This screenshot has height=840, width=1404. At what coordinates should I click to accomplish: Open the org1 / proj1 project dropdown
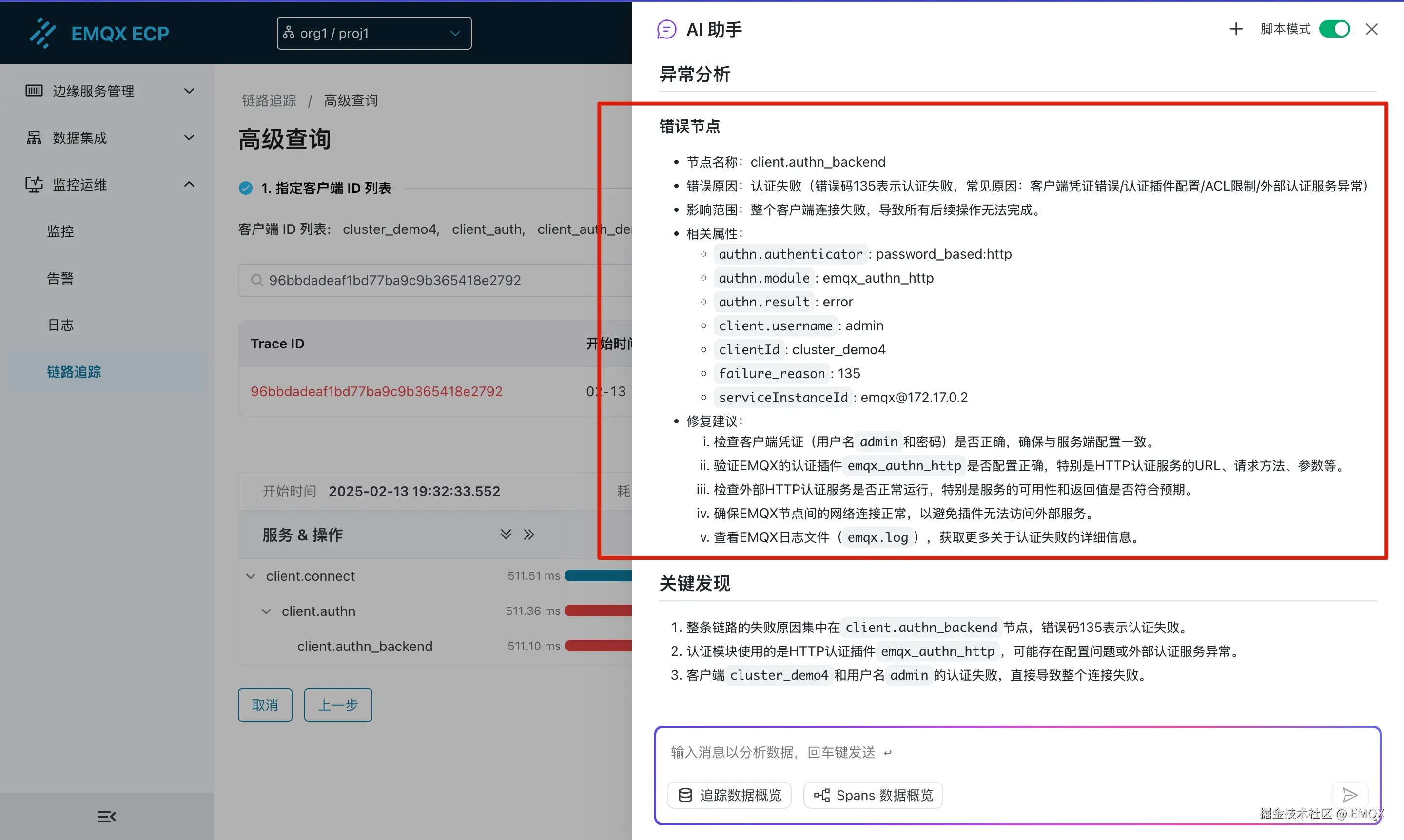tap(374, 33)
